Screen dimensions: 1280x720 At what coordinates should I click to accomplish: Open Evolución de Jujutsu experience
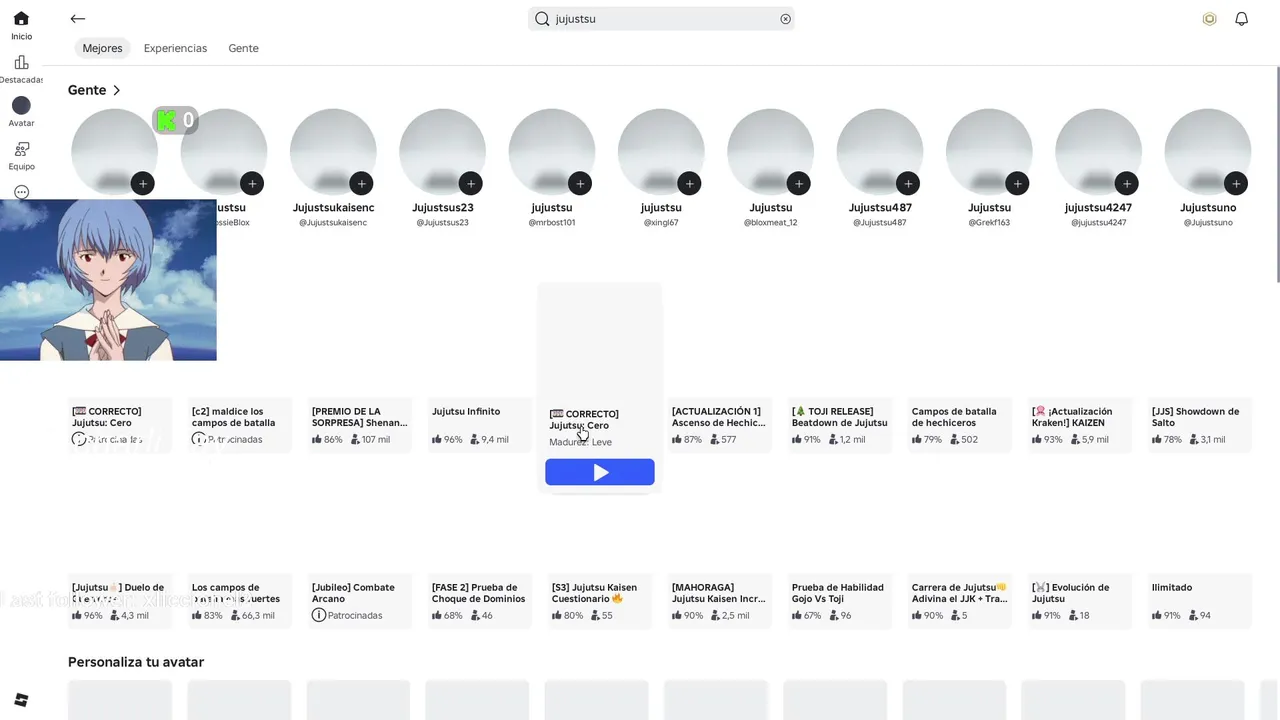(1080, 601)
